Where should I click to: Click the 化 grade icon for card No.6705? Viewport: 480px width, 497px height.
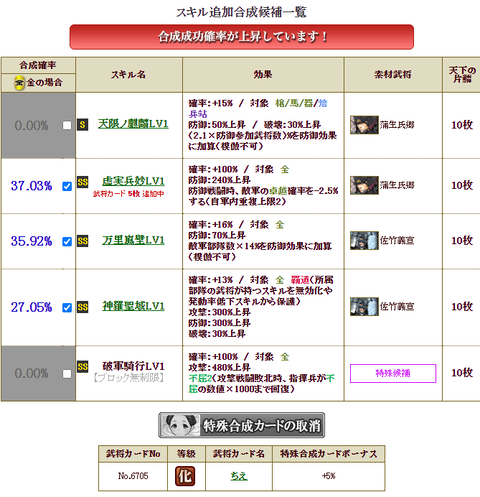click(x=185, y=476)
